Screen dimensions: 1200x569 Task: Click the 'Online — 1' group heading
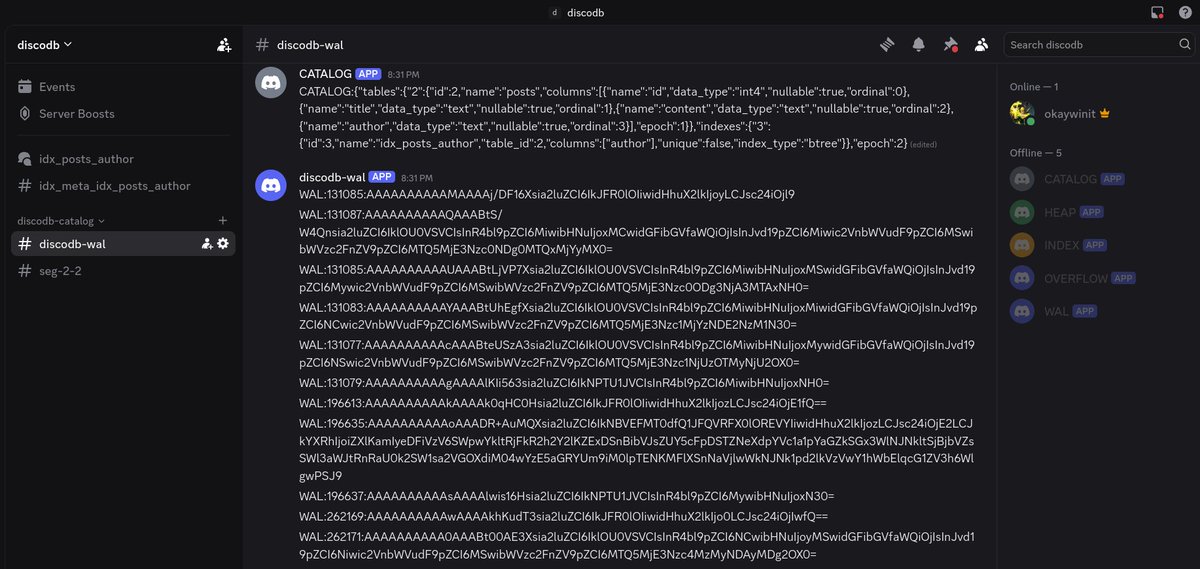(1034, 87)
